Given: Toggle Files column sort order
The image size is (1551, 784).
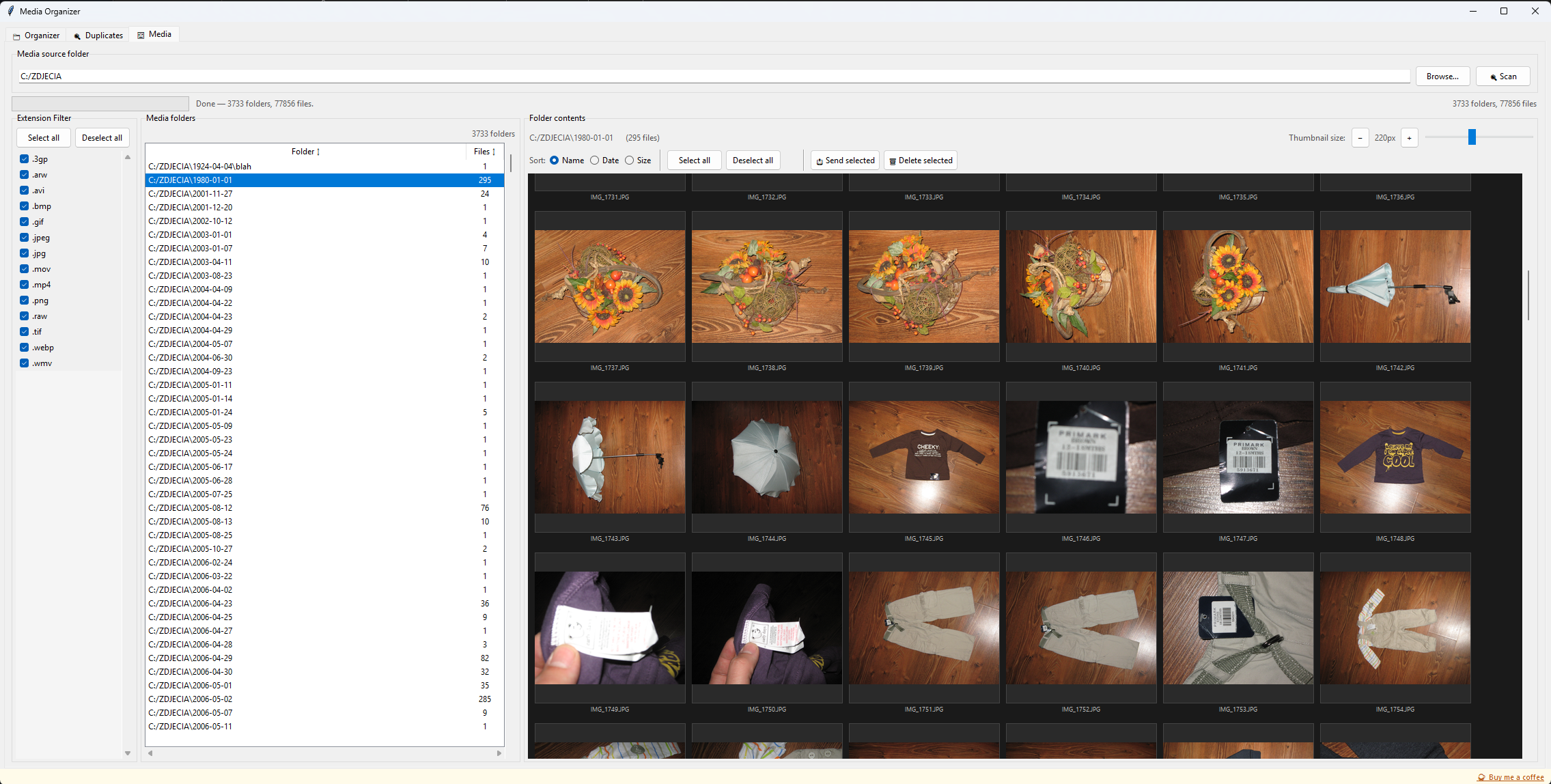Looking at the screenshot, I should tap(484, 151).
